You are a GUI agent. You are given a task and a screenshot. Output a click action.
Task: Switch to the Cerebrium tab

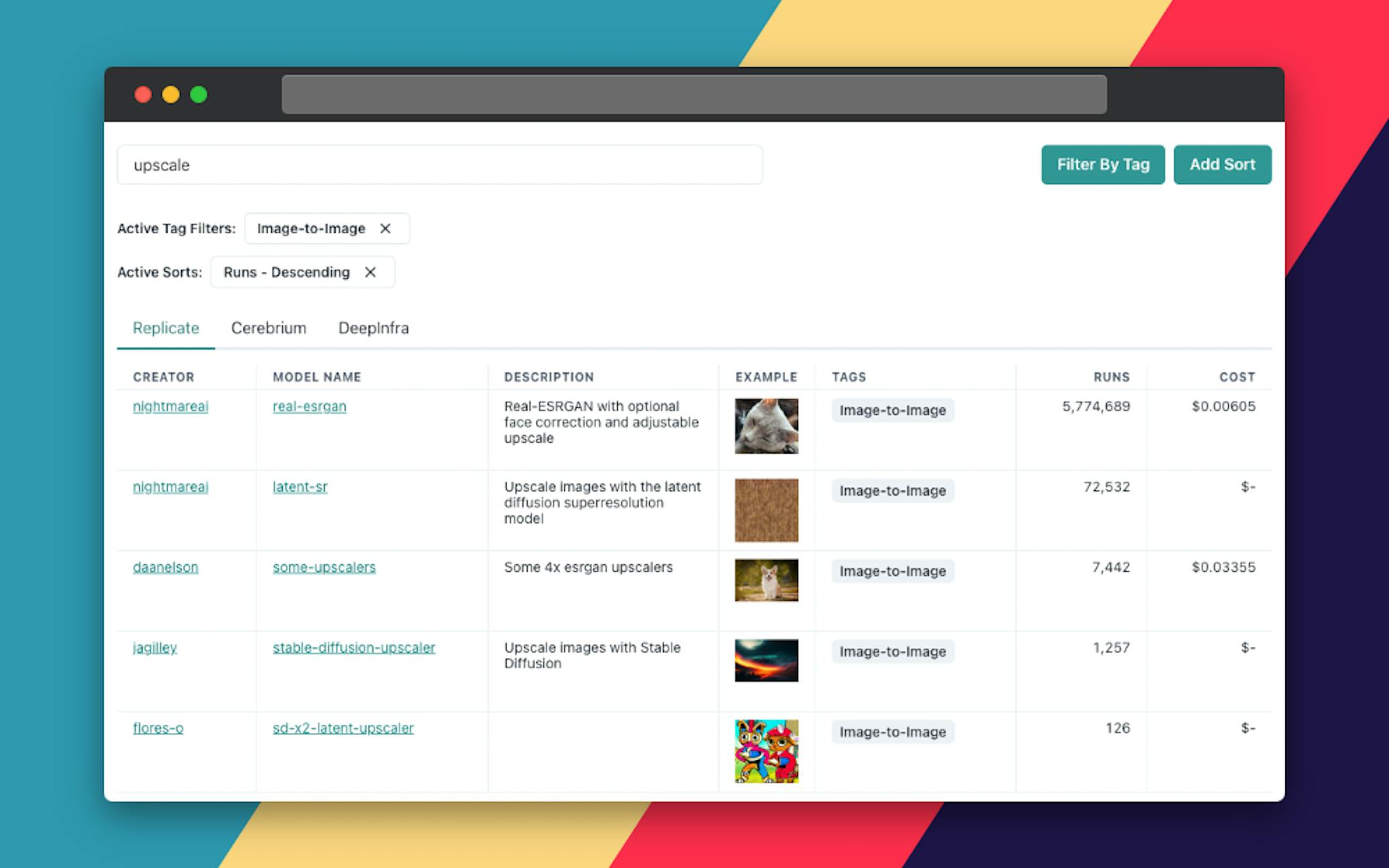coord(269,328)
